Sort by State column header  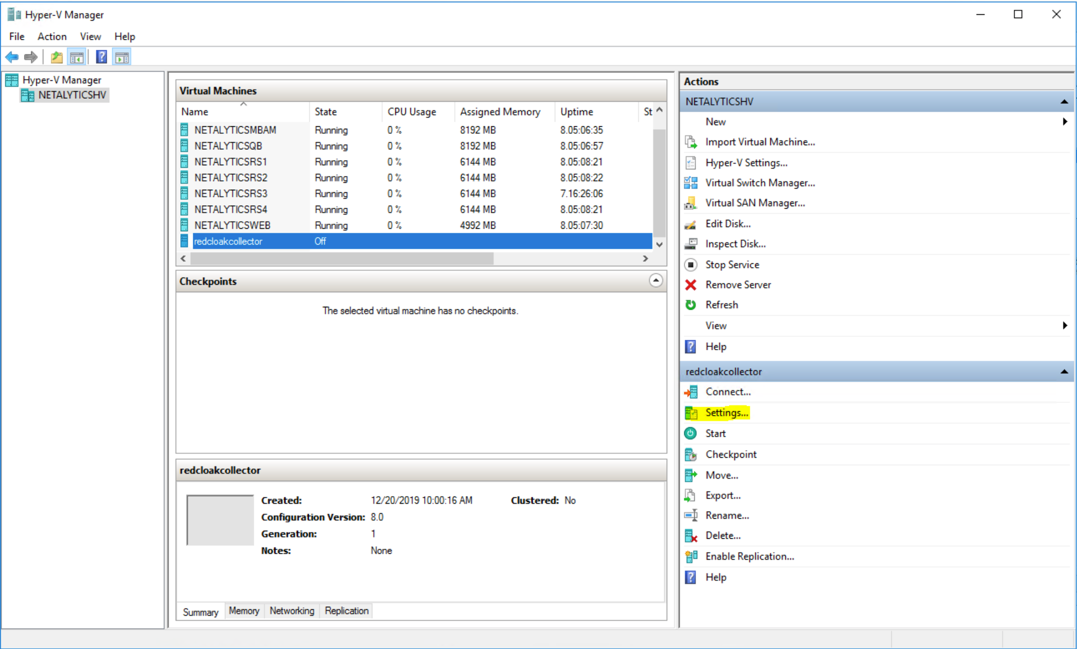(346, 111)
